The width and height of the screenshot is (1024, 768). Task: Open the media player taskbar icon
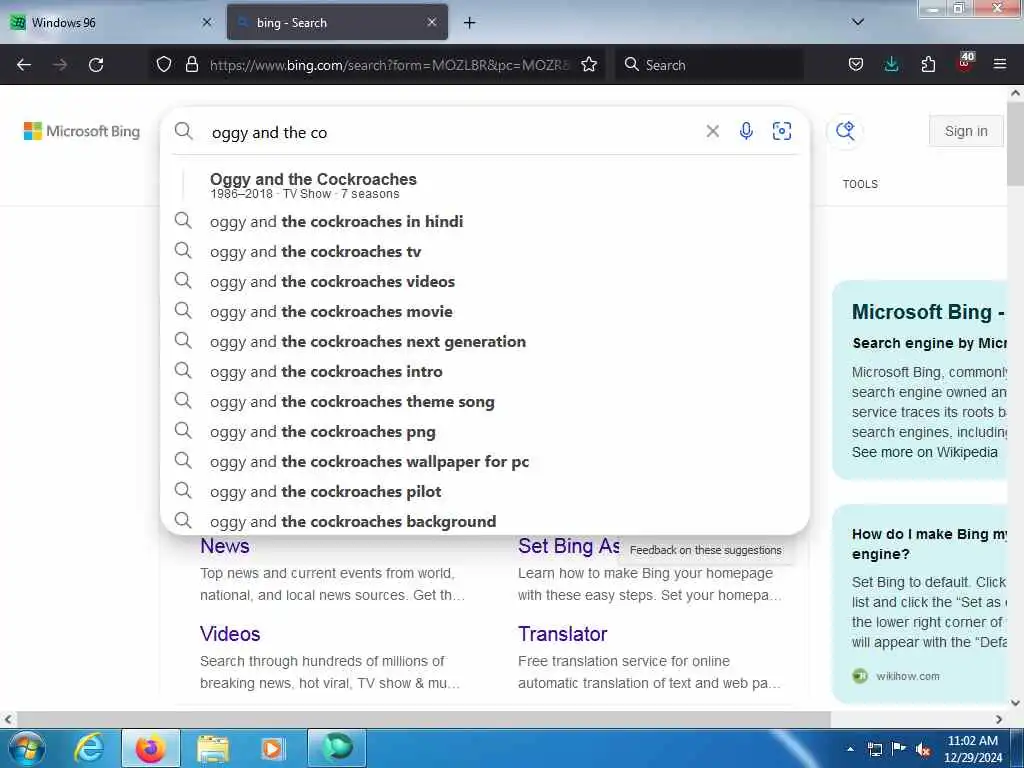click(x=273, y=749)
